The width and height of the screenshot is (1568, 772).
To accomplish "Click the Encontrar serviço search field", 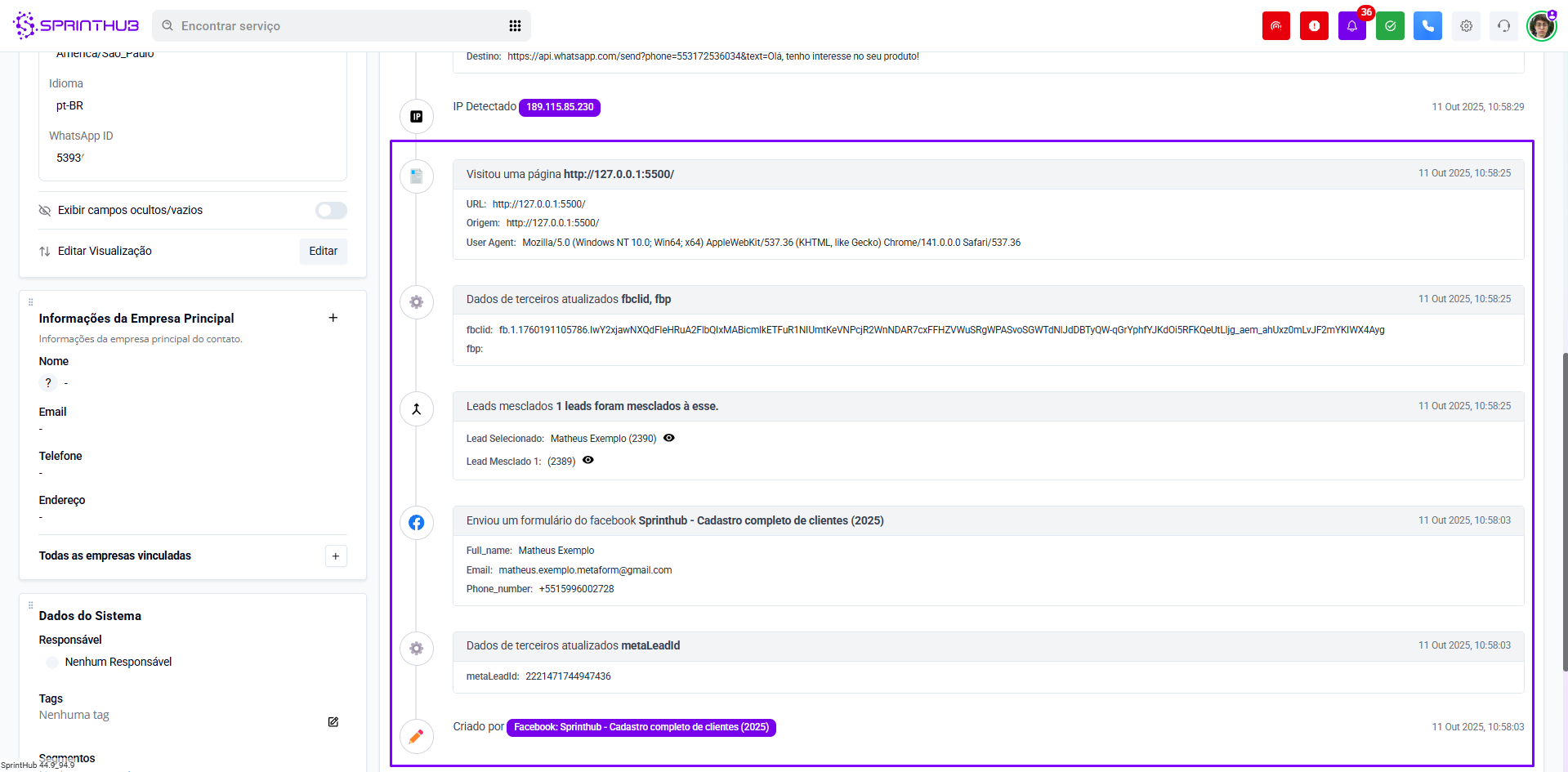I will pyautogui.click(x=335, y=26).
